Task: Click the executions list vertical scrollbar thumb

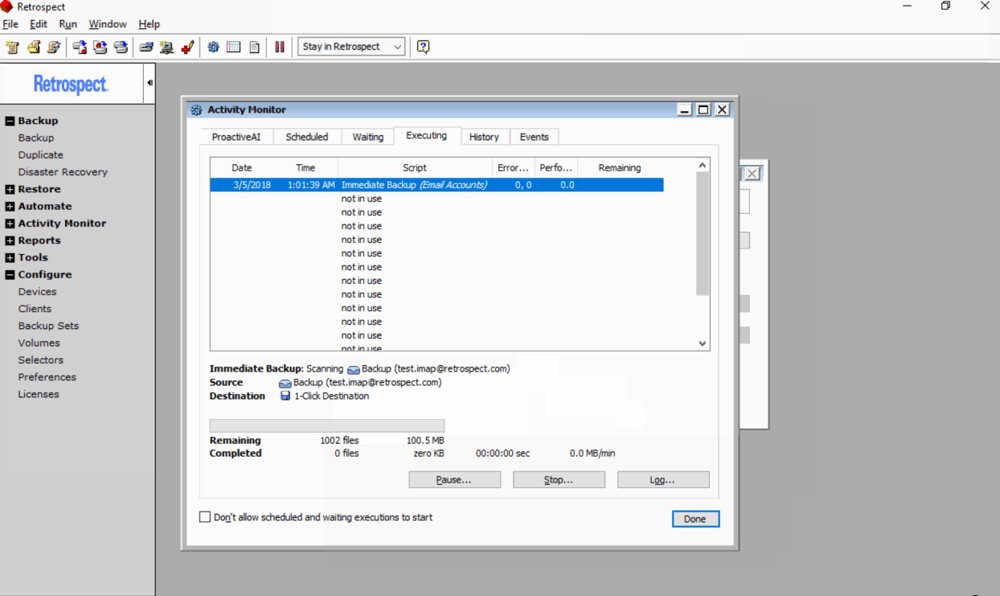Action: point(702,234)
